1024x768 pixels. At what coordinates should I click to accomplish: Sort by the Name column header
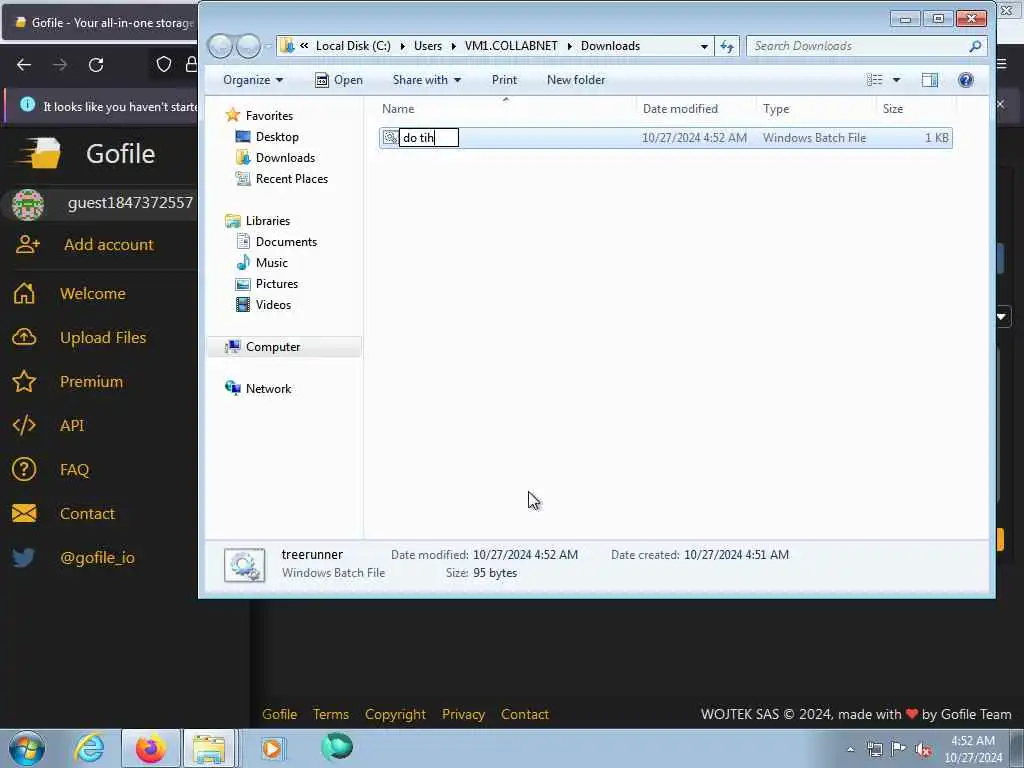tap(398, 109)
